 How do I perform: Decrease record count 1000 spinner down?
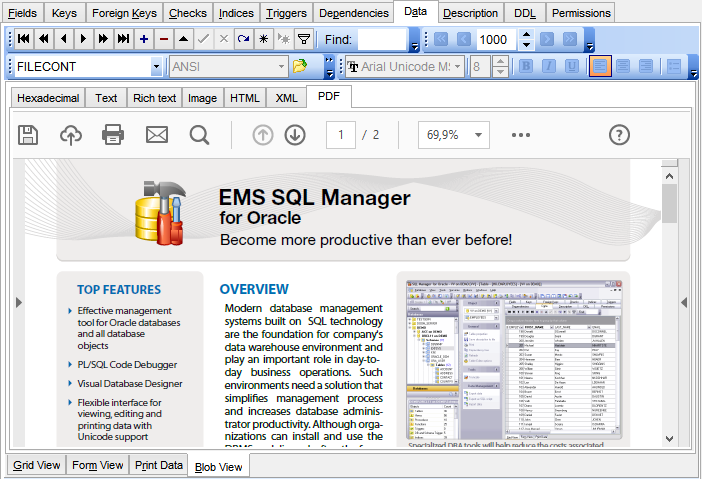point(527,45)
